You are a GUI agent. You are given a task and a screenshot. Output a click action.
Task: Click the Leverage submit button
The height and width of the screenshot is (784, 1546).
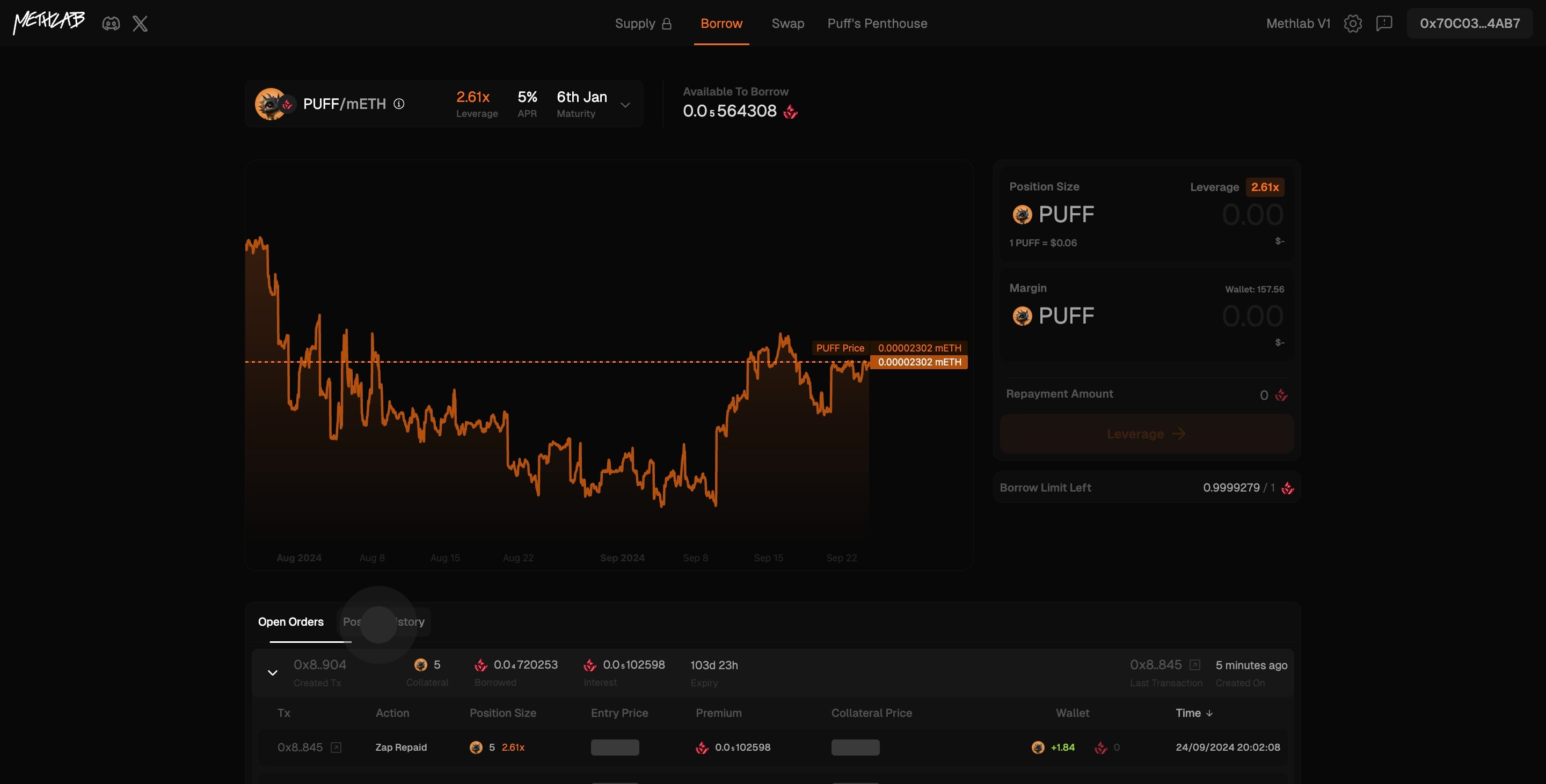coord(1146,434)
